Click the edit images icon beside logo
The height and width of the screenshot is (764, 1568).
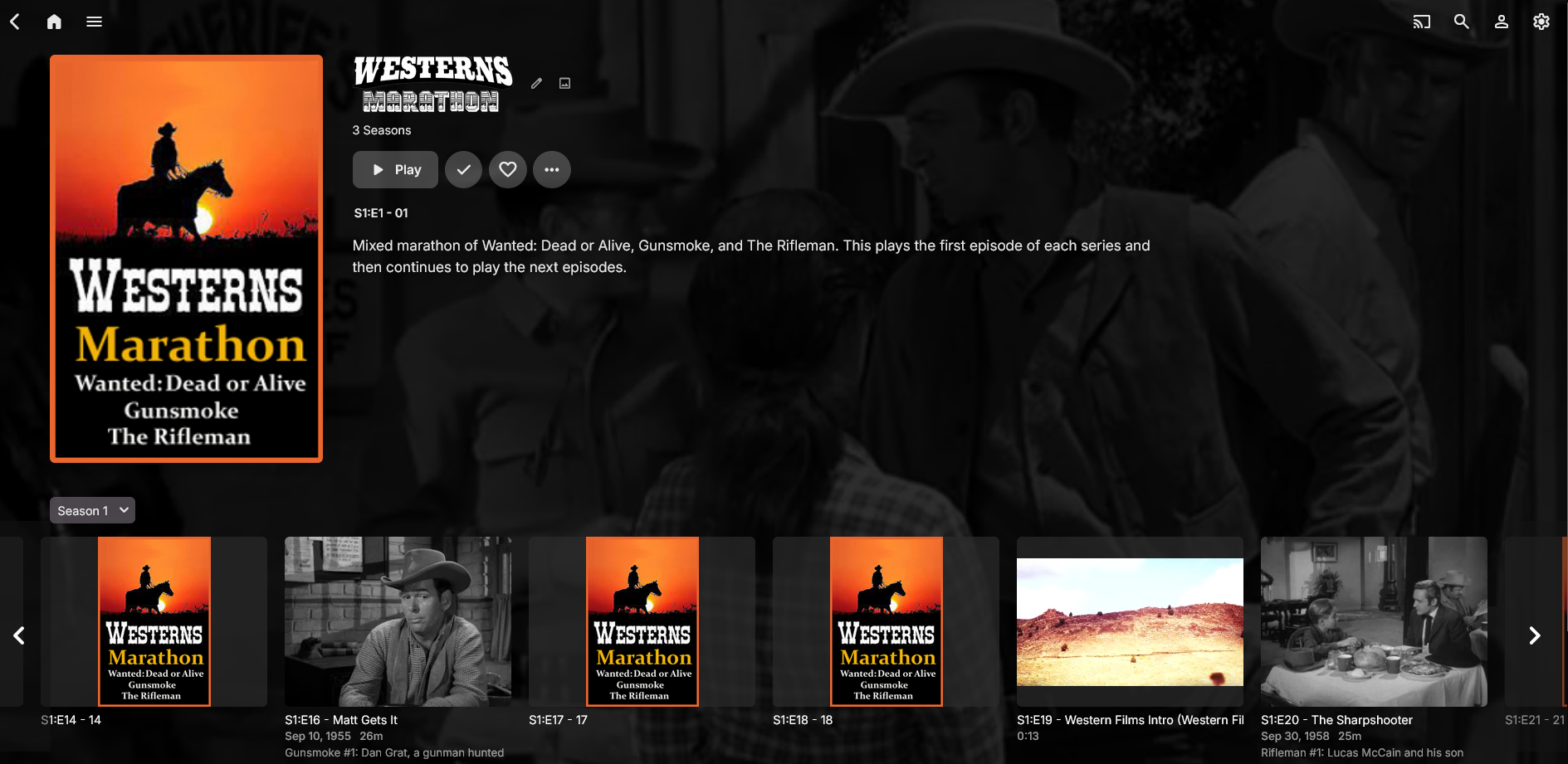point(564,83)
